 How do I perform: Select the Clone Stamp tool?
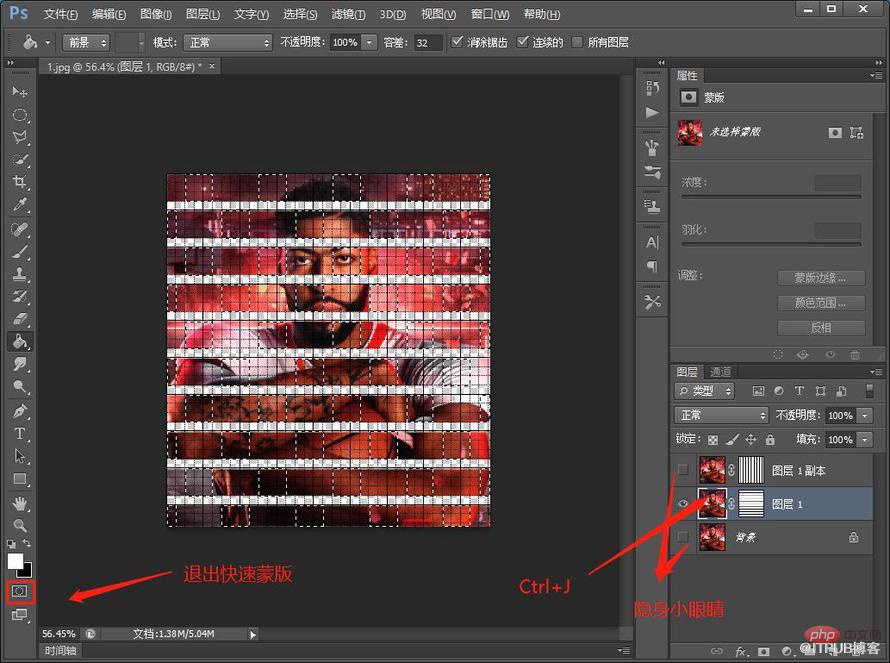point(19,274)
